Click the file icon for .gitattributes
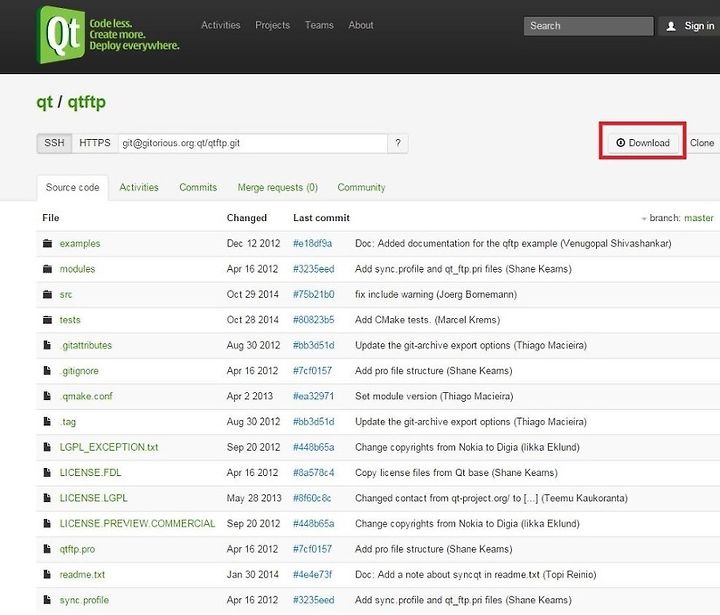The image size is (720, 615). point(47,345)
